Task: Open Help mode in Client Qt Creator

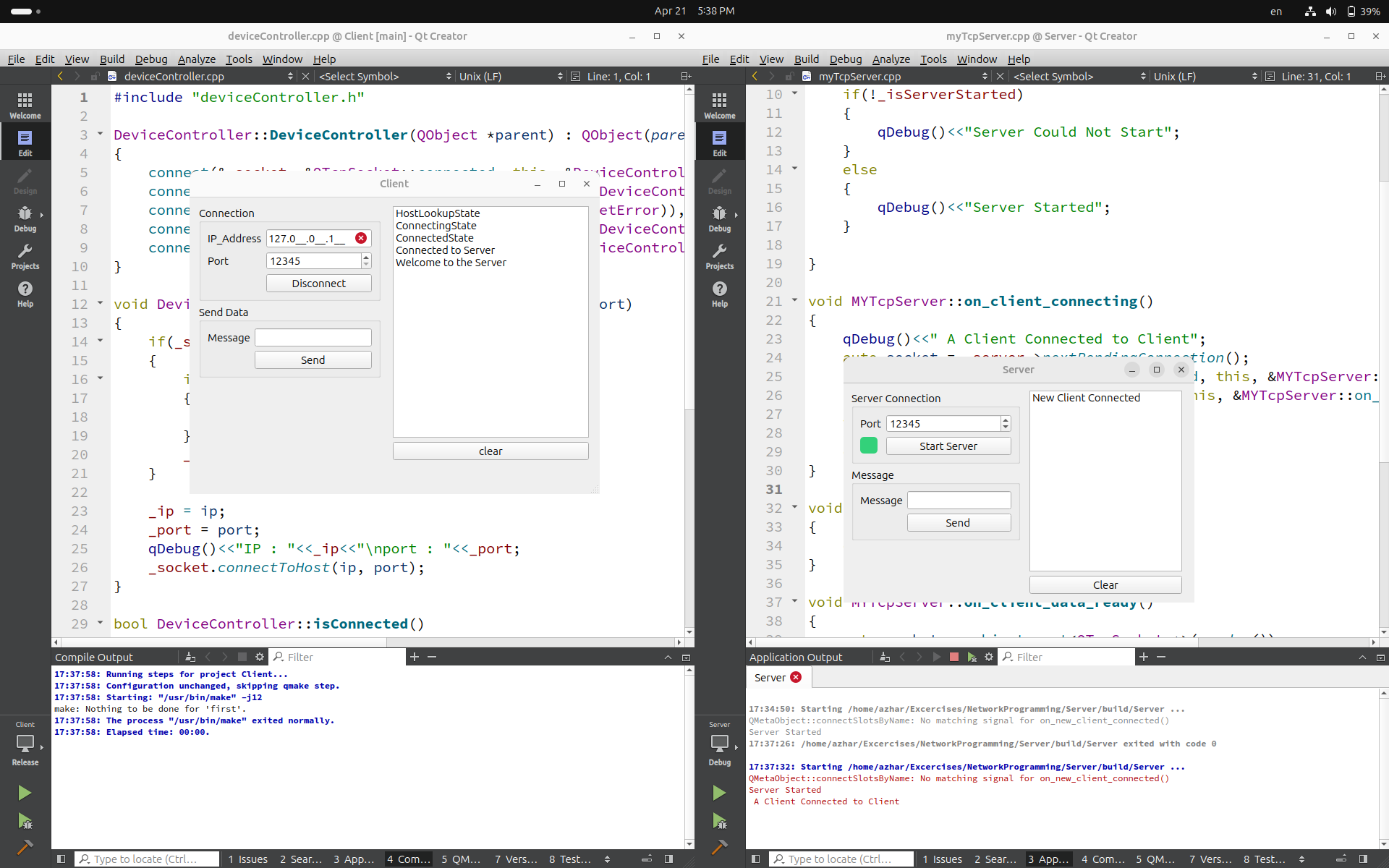Action: [x=25, y=294]
